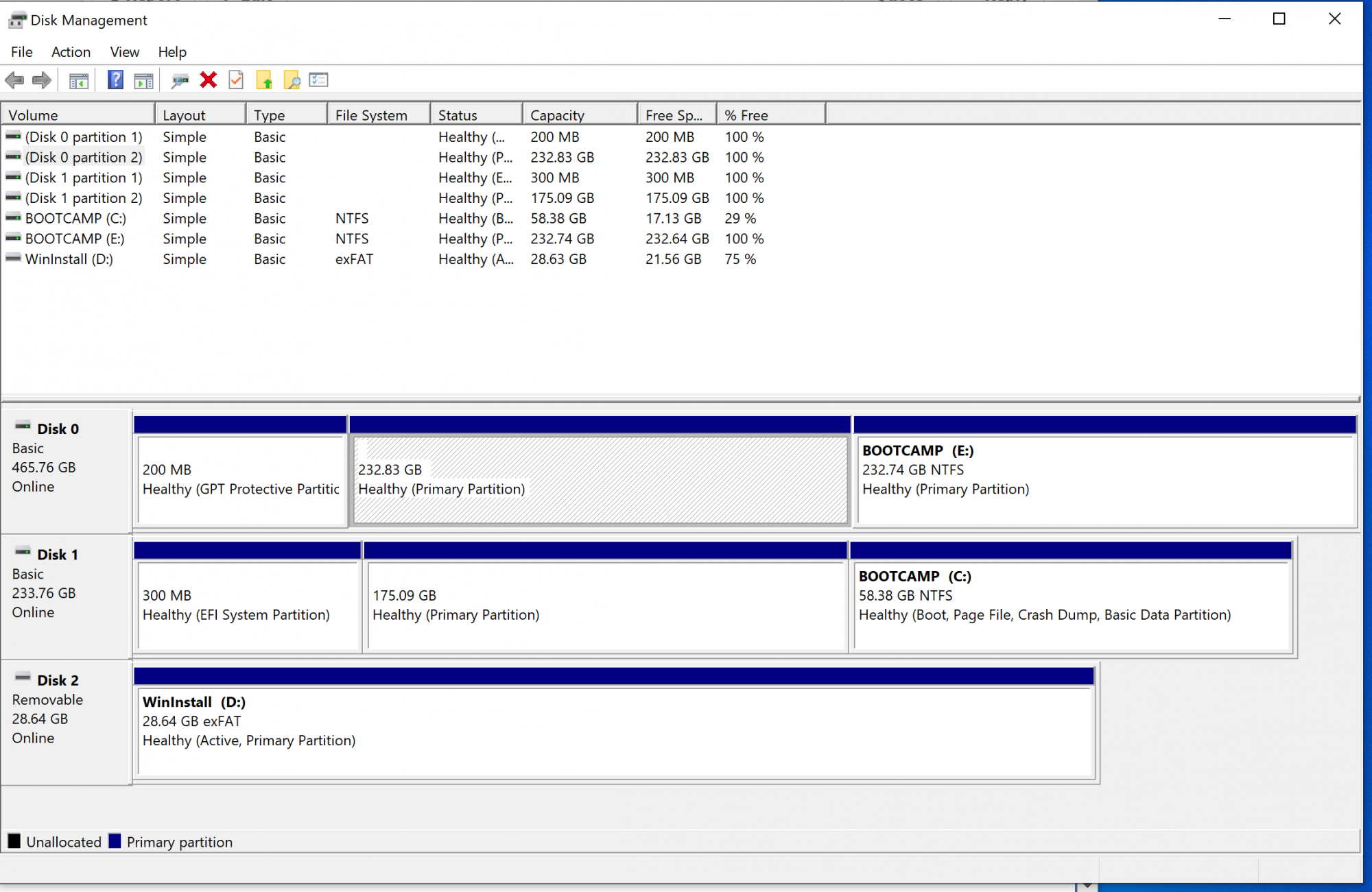Sort by the File System column header

point(379,114)
